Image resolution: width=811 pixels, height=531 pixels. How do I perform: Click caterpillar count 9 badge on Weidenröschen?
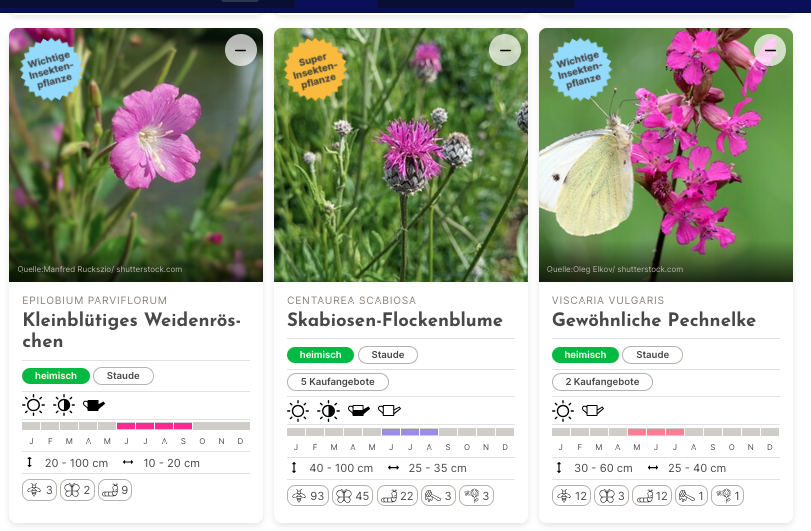(x=115, y=490)
